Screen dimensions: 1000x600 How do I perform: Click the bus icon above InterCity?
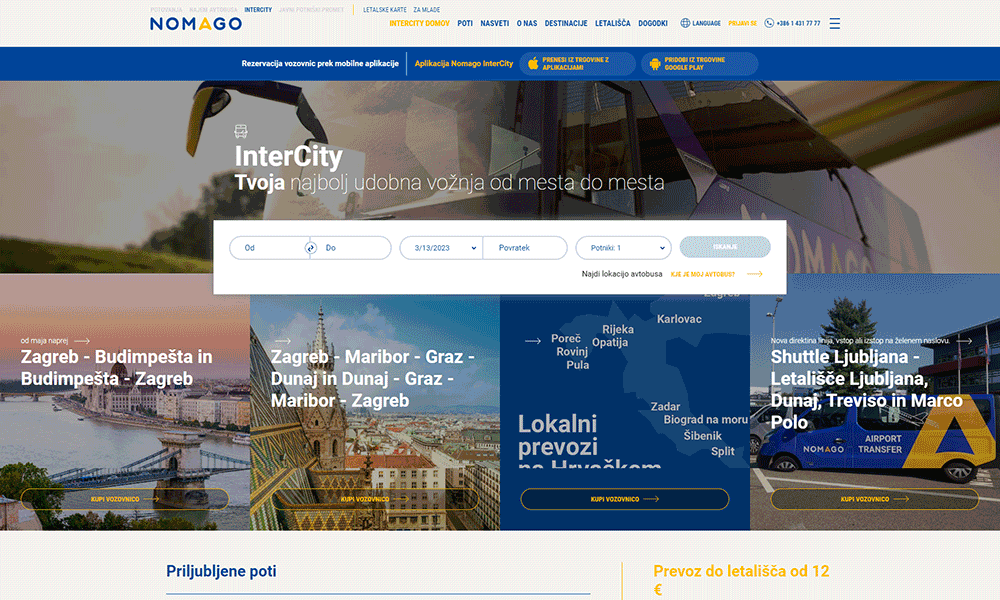point(240,131)
